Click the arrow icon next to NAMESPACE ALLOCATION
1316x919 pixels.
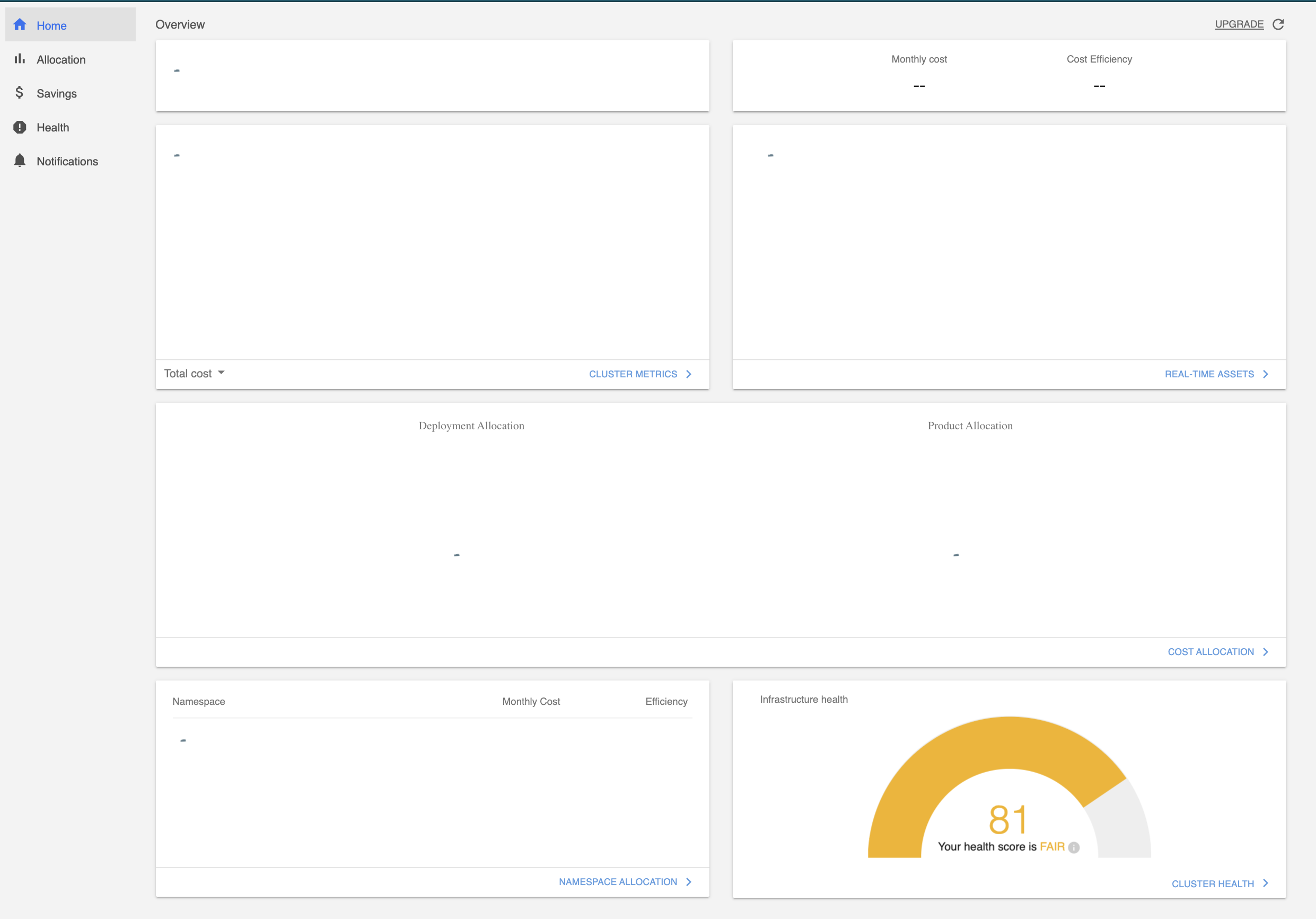(688, 882)
